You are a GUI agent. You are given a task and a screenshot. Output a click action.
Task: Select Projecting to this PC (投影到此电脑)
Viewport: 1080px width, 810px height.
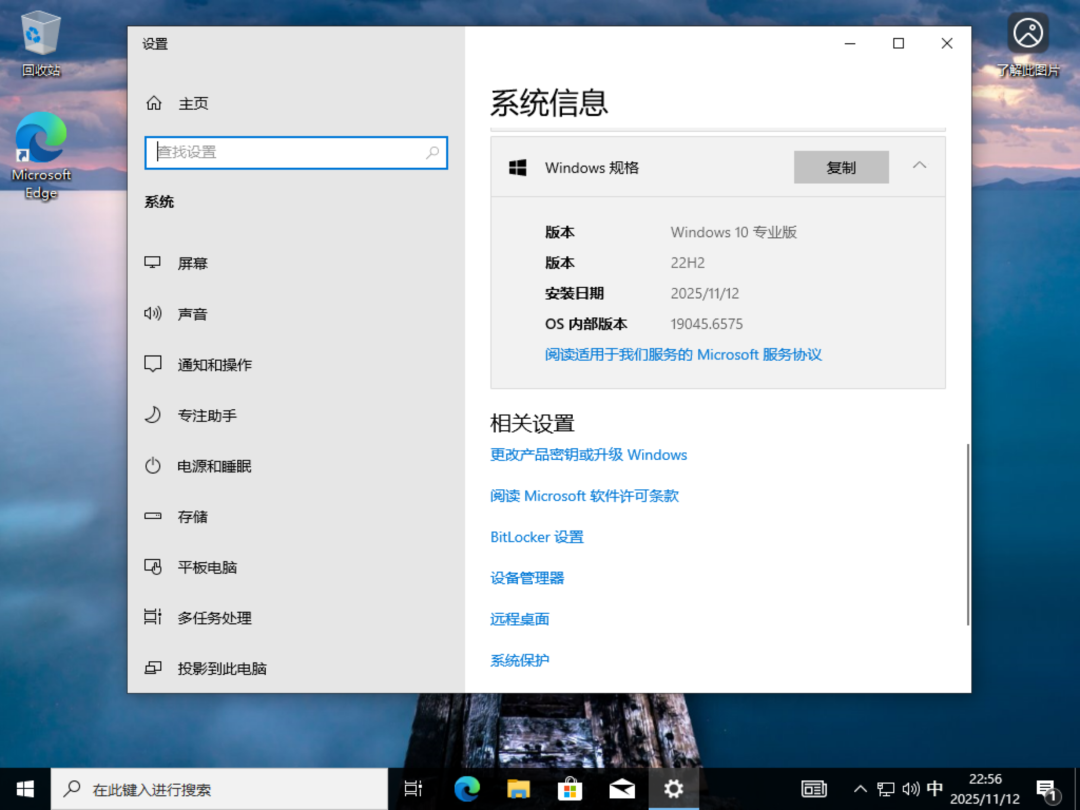pos(221,669)
